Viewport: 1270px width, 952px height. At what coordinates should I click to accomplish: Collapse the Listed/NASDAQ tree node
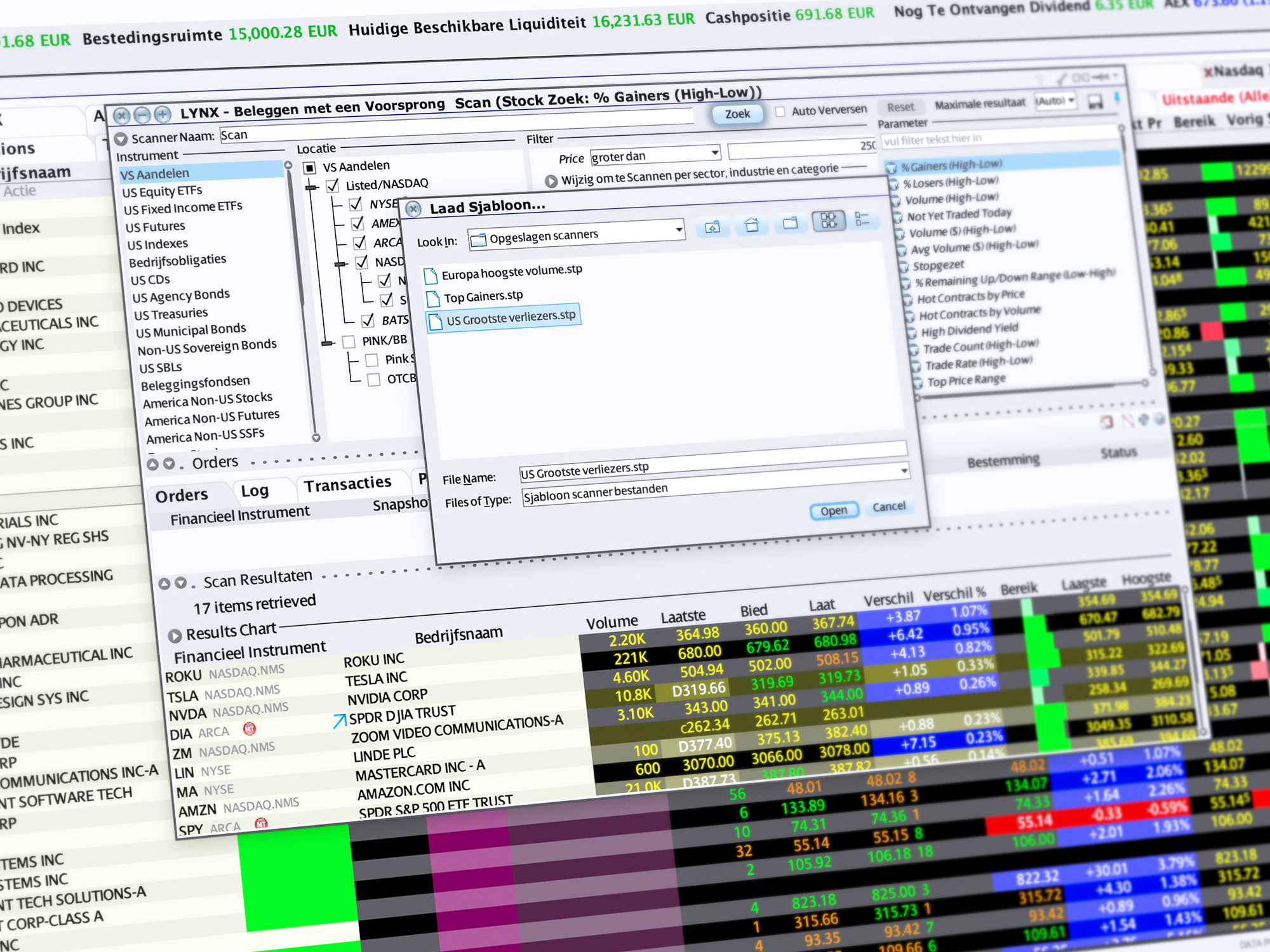(x=312, y=188)
